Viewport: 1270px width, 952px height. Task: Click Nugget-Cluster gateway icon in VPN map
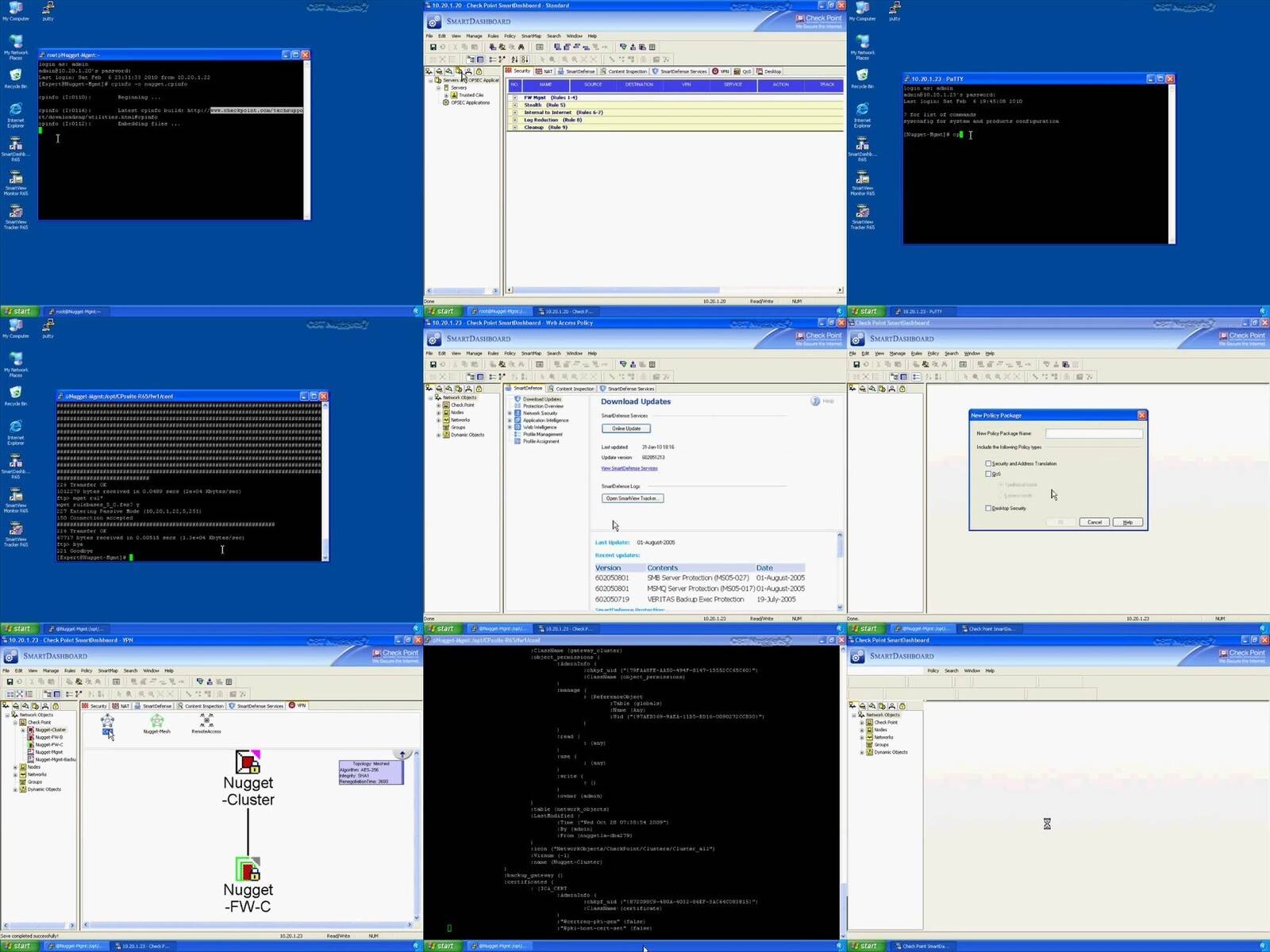248,762
